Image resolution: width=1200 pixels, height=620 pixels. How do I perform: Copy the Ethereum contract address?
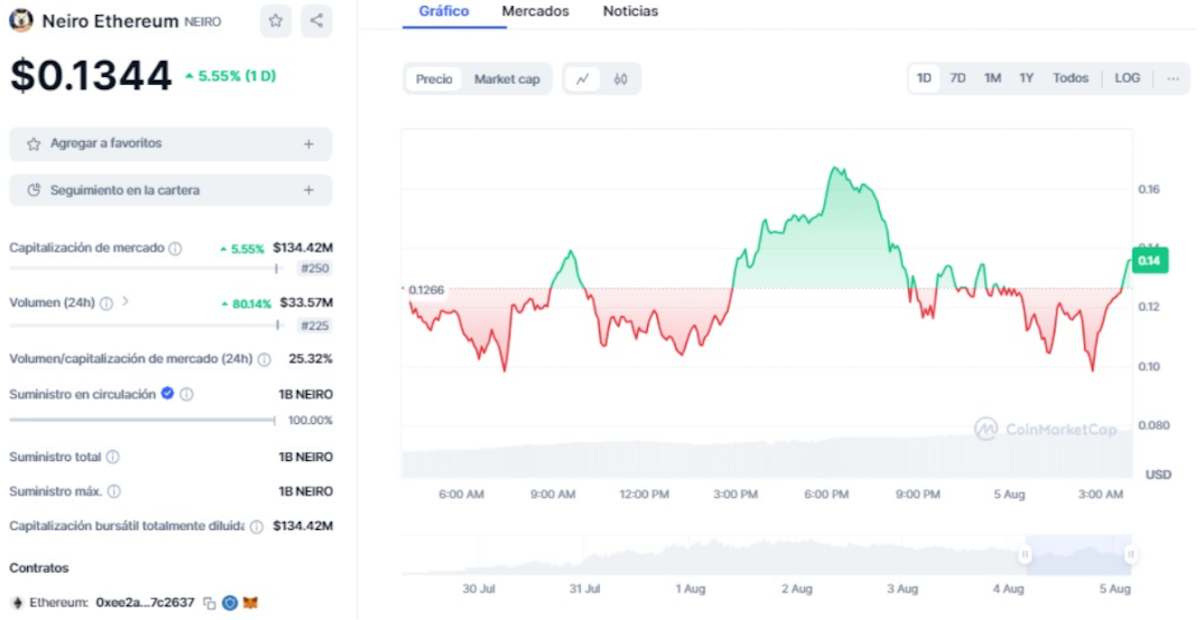209,603
